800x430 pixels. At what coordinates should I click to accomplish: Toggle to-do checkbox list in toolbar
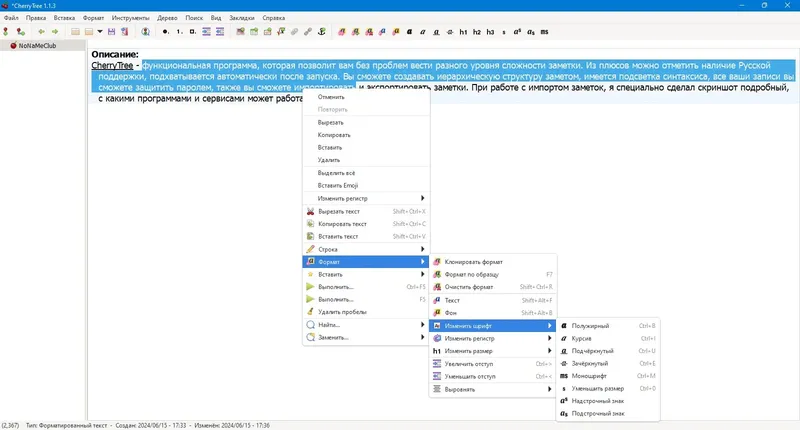(x=192, y=32)
